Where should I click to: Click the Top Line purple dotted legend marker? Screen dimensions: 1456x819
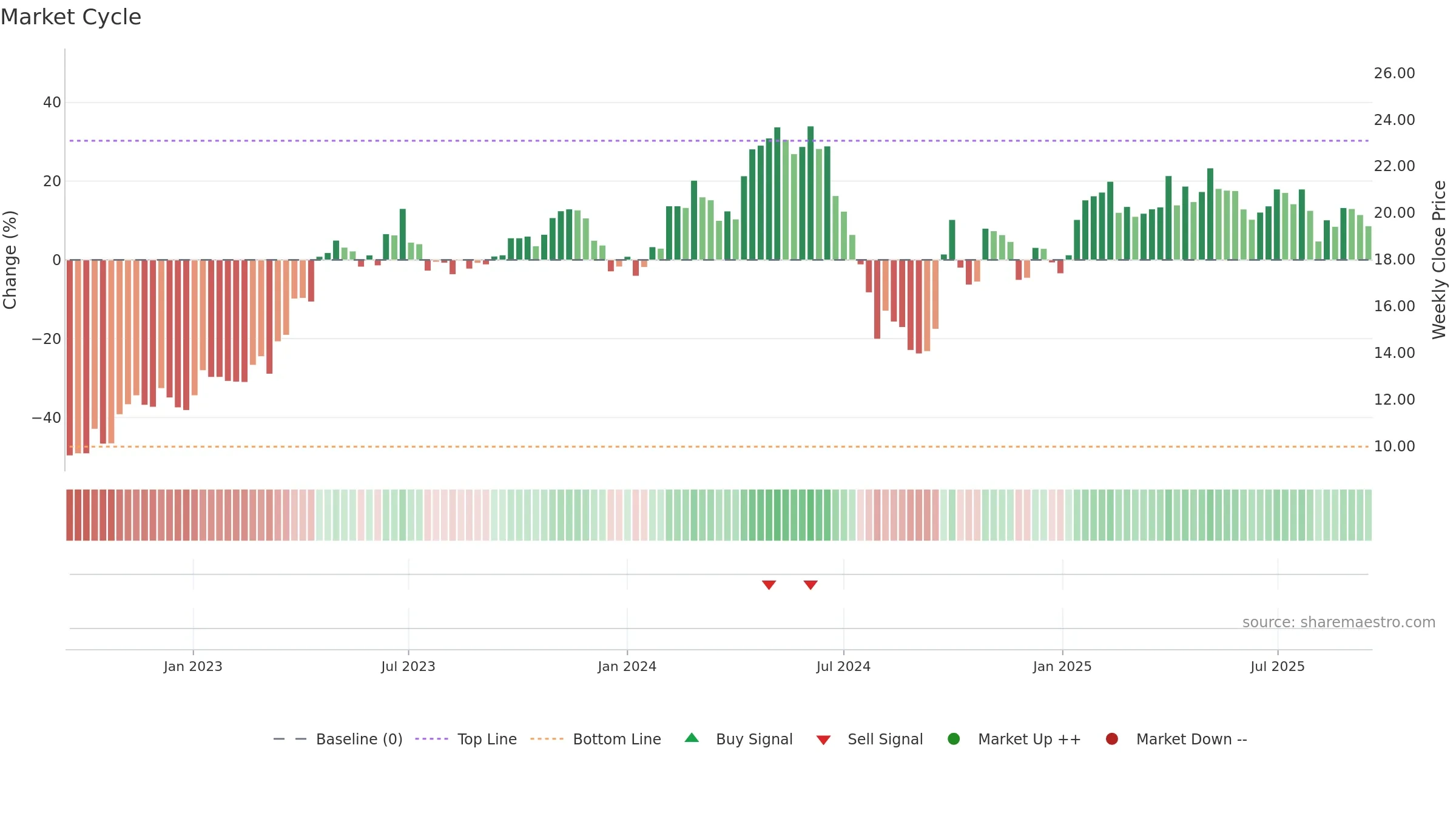click(x=432, y=739)
